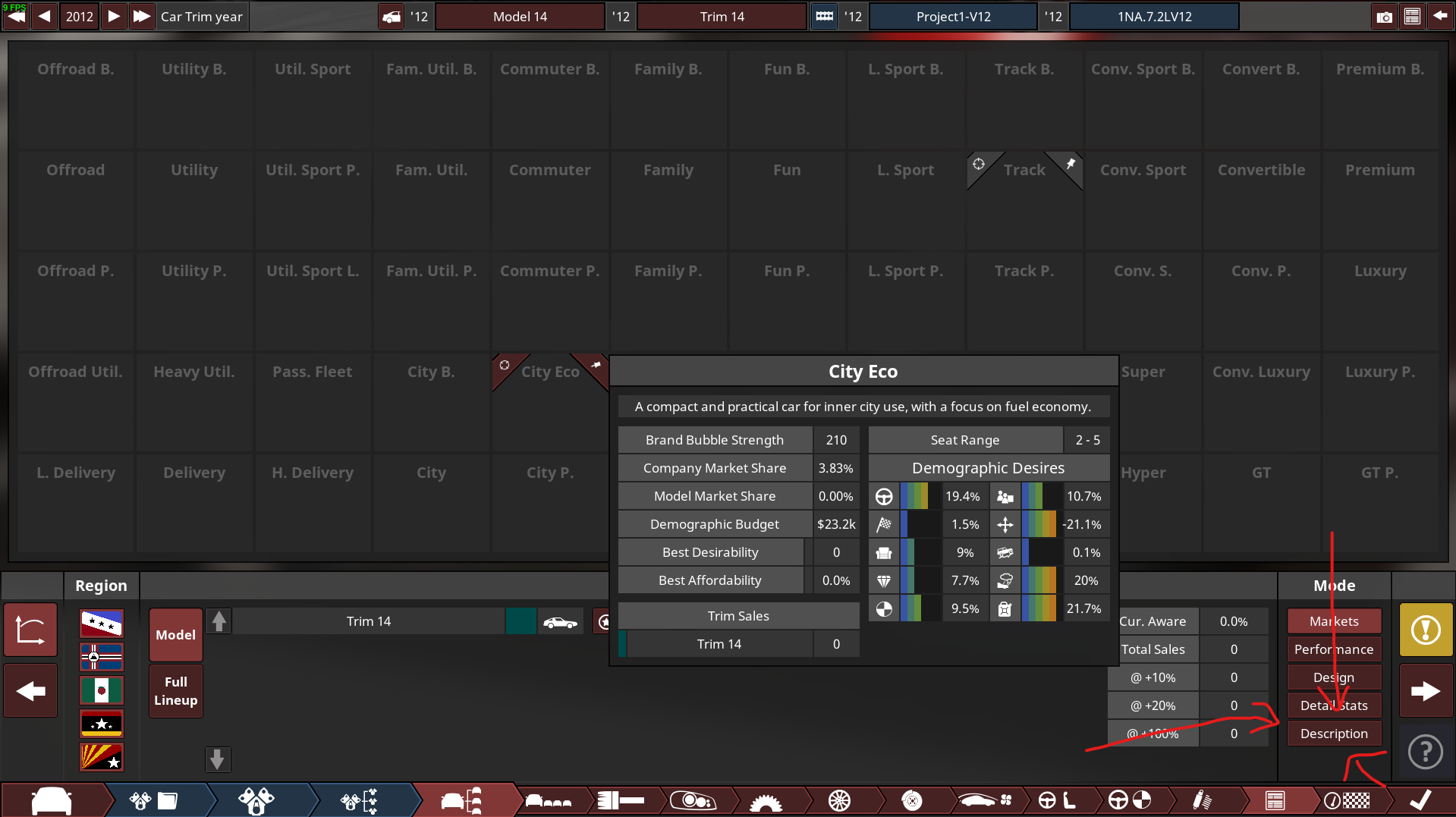
Task: Switch to Full Lineup view
Action: [176, 691]
